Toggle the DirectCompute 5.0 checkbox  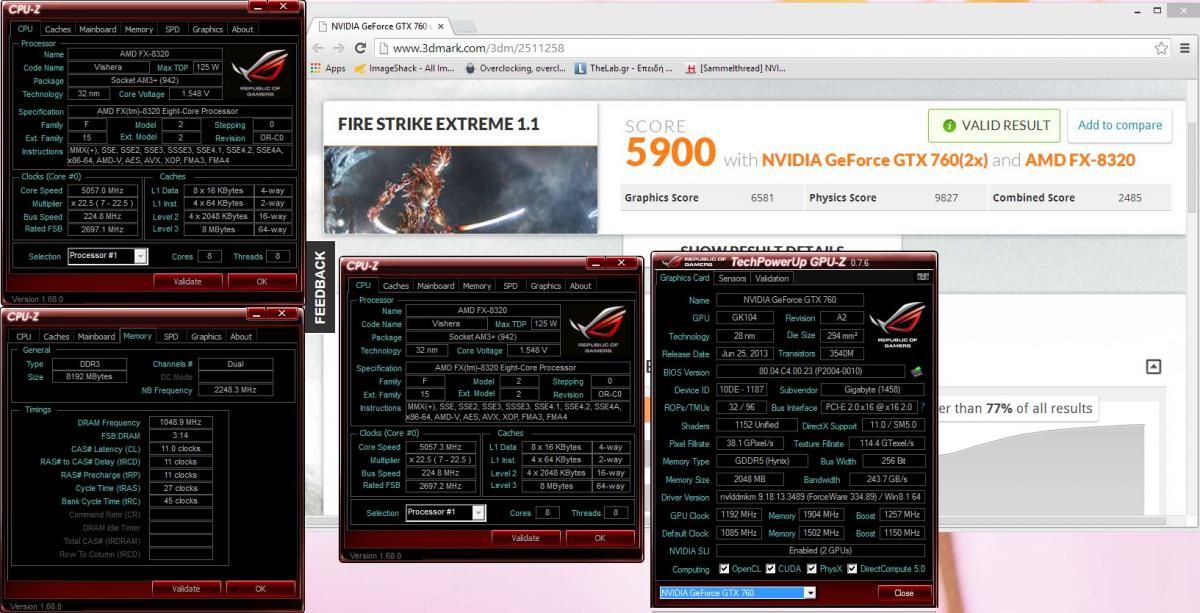click(x=852, y=569)
